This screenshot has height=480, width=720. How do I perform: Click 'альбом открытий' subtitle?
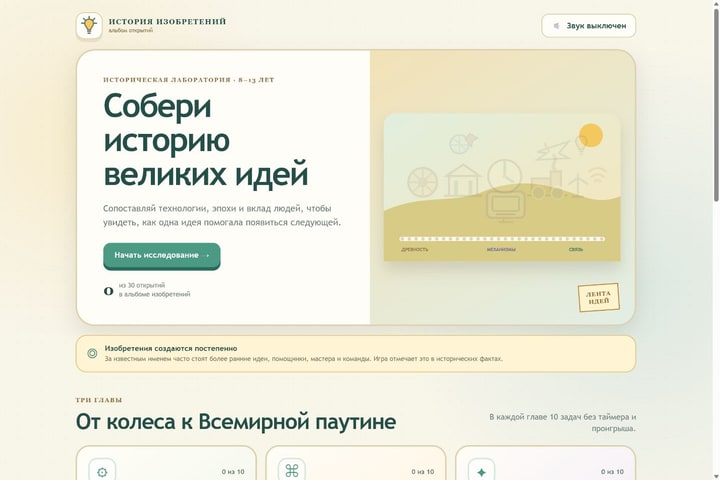coord(131,30)
